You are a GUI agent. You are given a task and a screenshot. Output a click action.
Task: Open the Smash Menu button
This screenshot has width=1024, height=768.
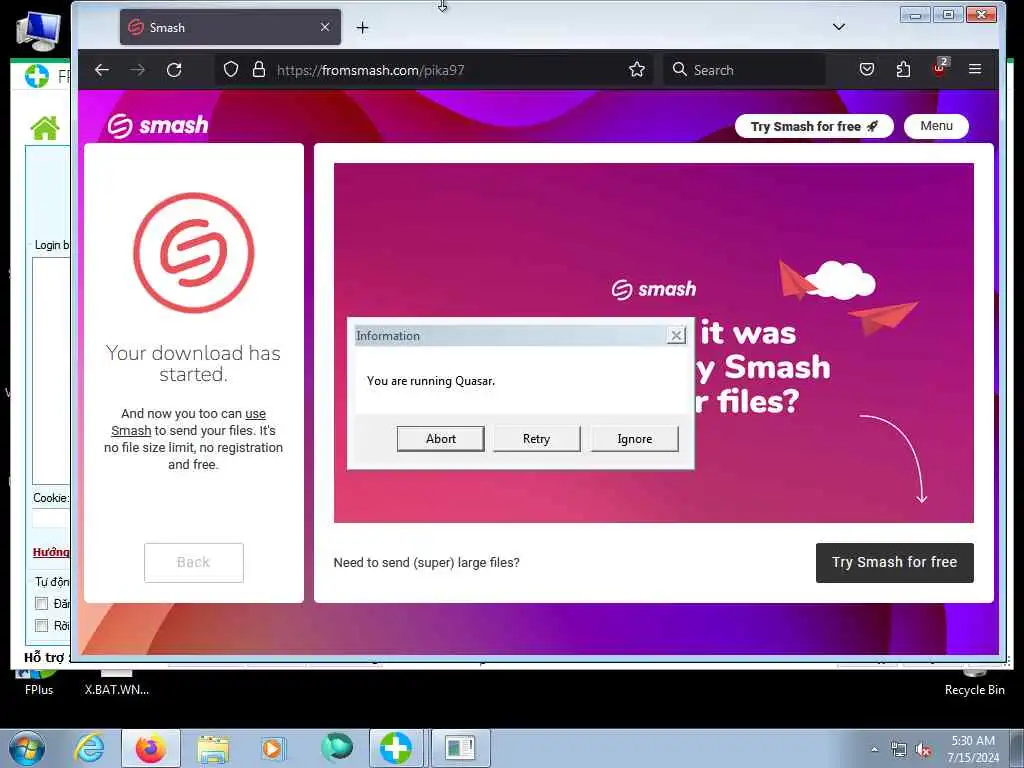click(x=936, y=126)
